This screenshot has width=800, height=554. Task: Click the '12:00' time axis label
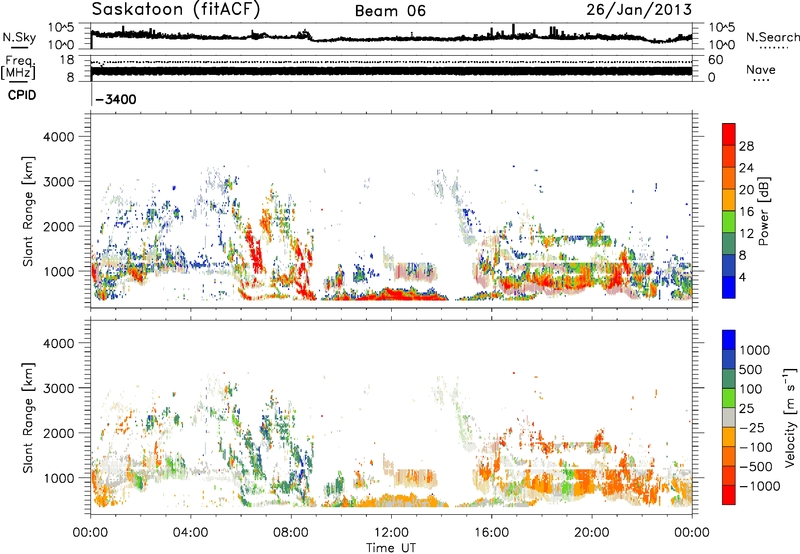tap(391, 533)
